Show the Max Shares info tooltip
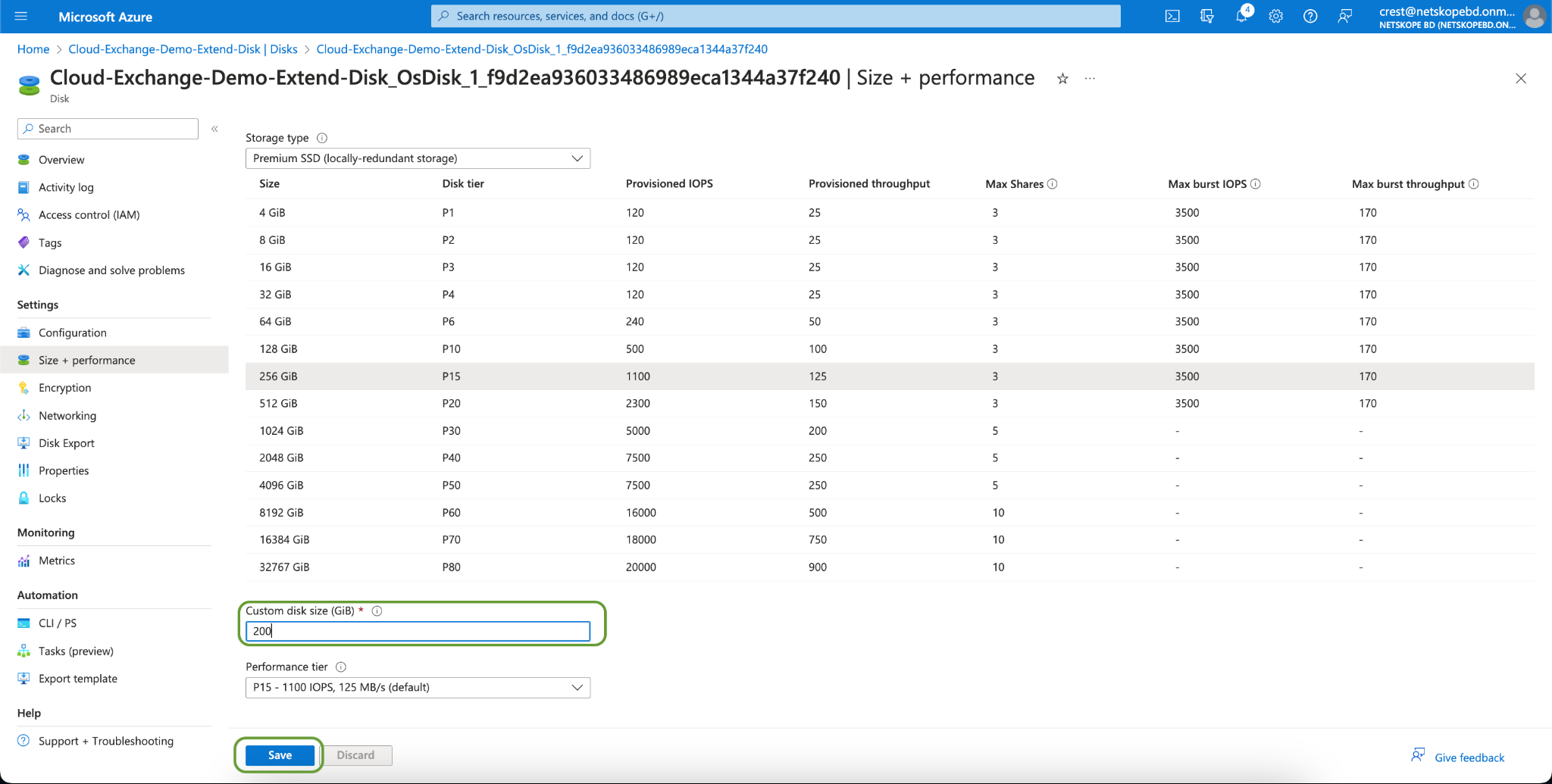The width and height of the screenshot is (1552, 784). point(1052,184)
